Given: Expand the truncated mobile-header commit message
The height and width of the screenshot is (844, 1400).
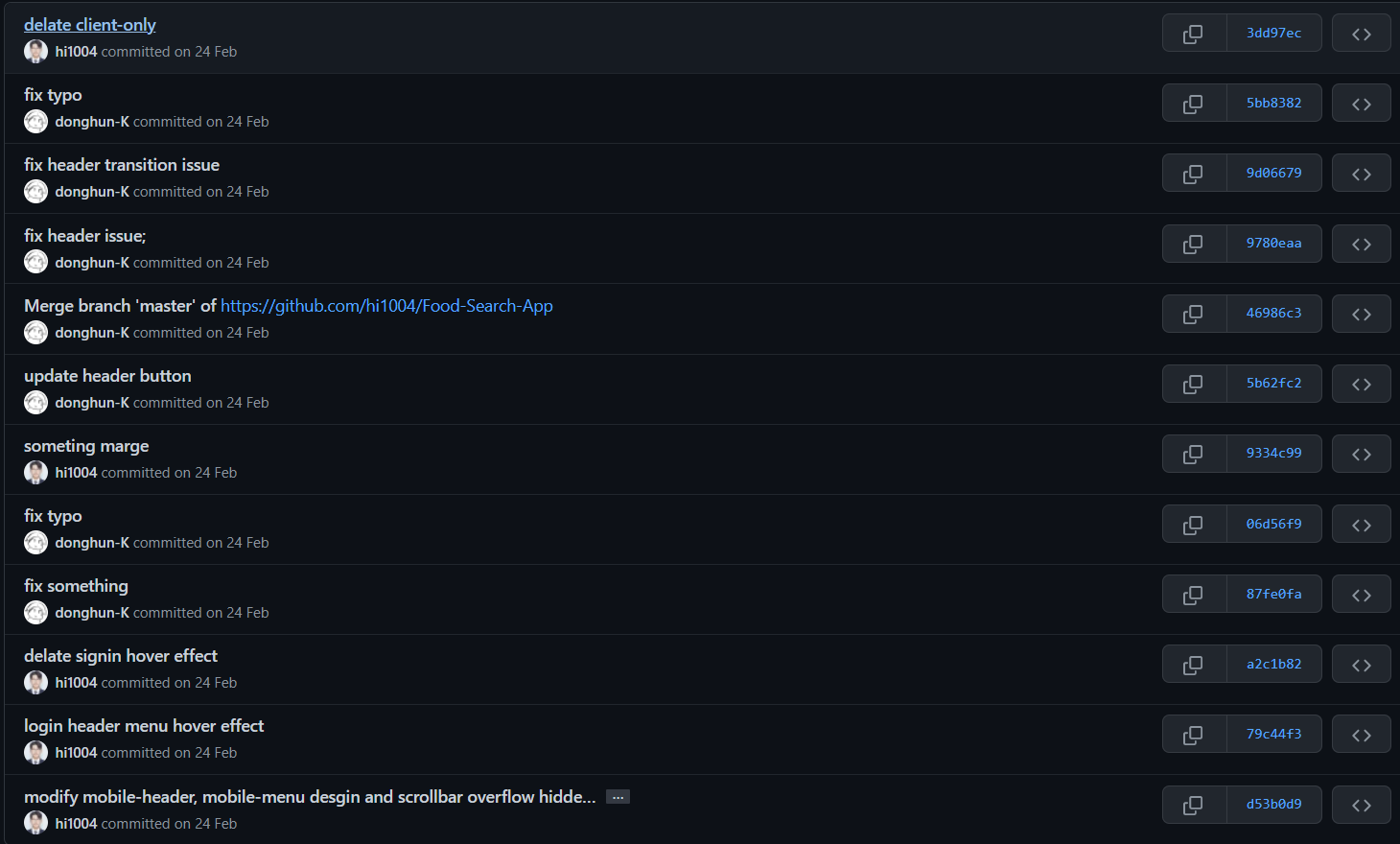Looking at the screenshot, I should pos(618,797).
